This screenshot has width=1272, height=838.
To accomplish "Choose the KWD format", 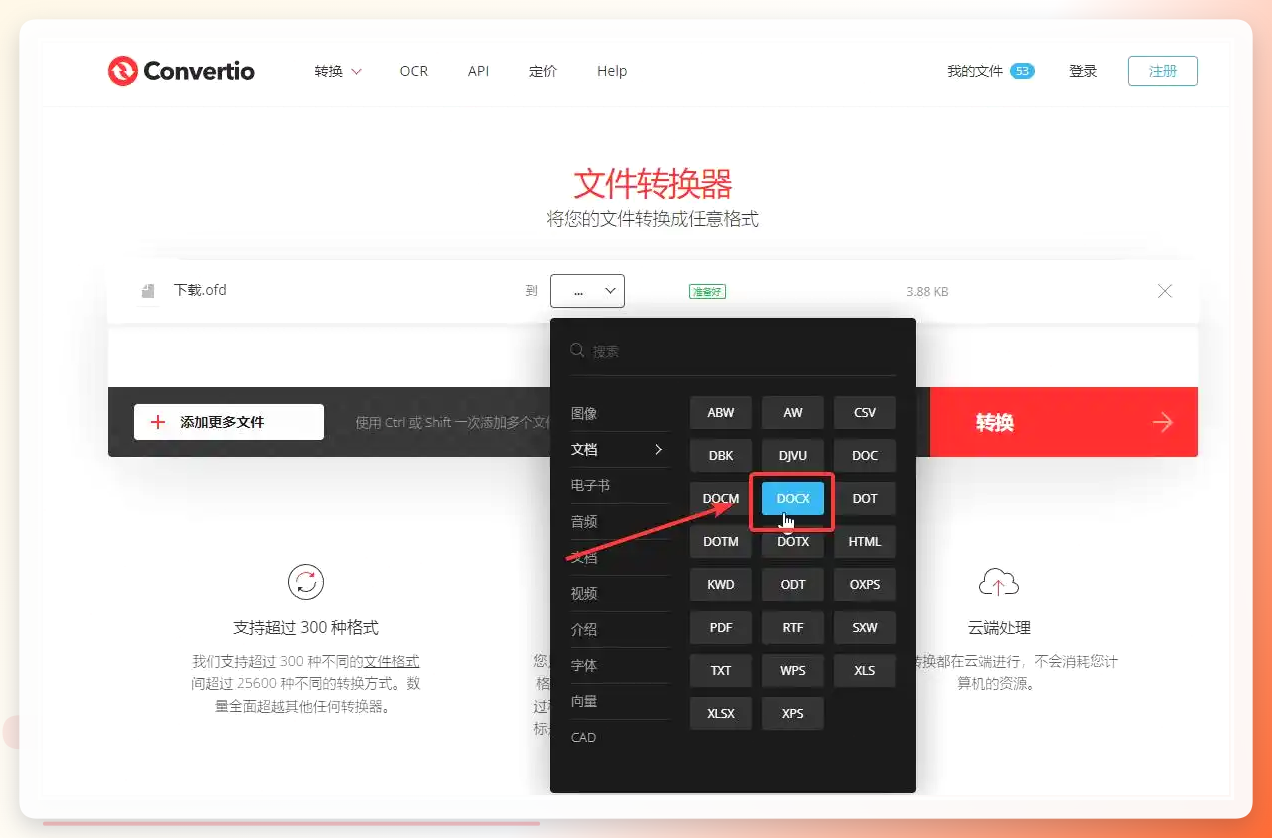I will tap(721, 584).
